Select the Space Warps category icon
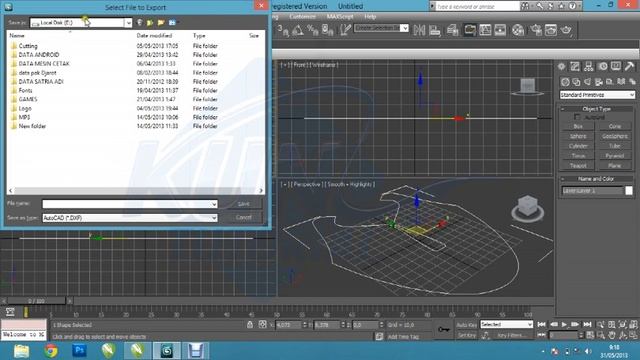Screen dimensions: 640x360 [621, 82]
